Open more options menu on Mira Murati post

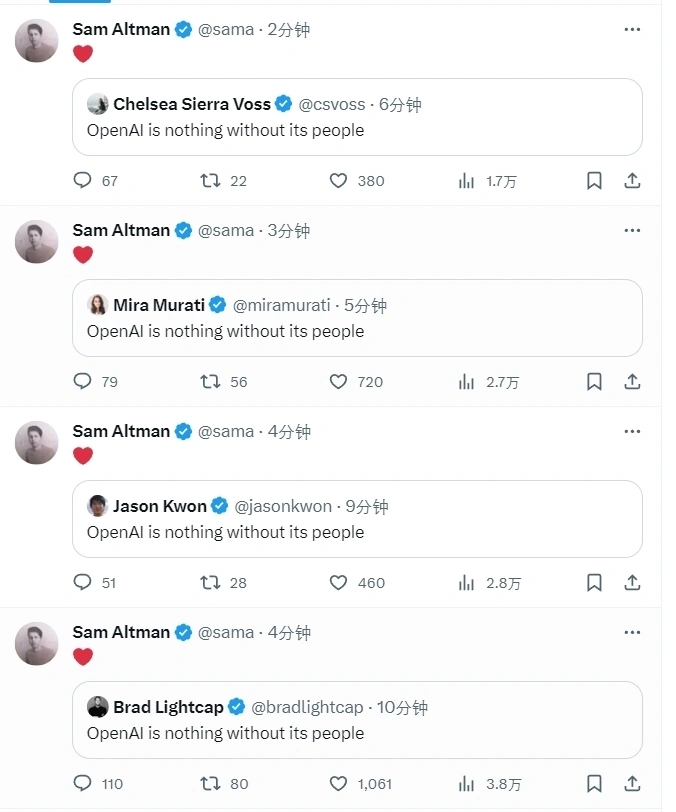[632, 231]
